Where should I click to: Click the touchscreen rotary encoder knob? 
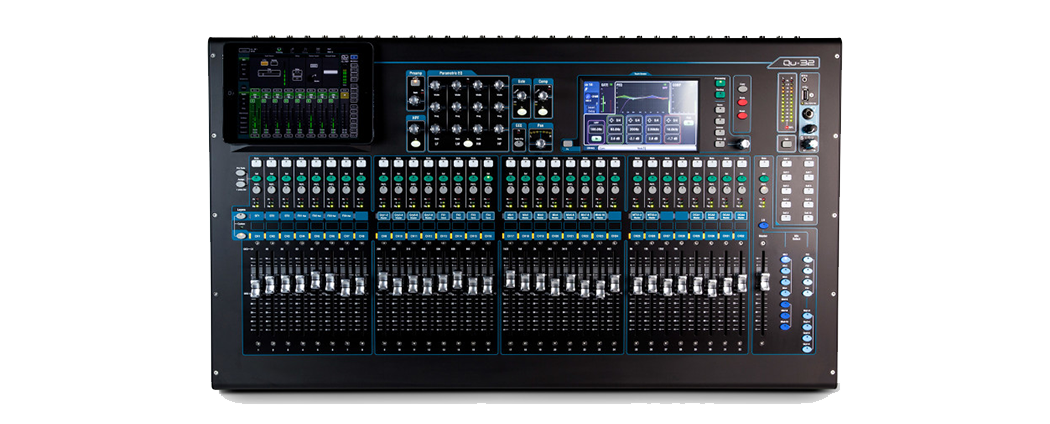(741, 145)
